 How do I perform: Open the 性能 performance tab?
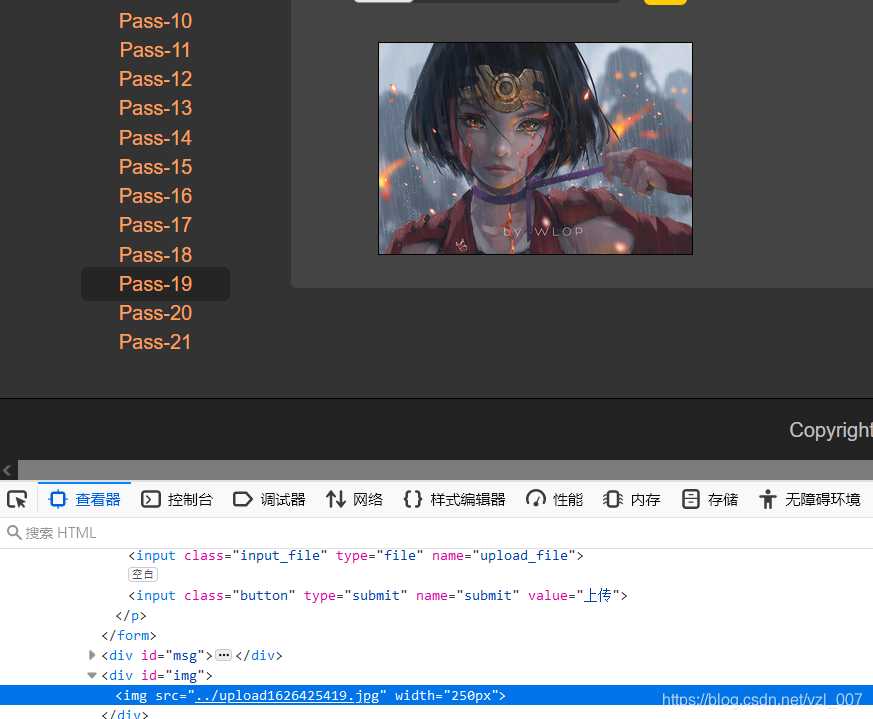(555, 499)
